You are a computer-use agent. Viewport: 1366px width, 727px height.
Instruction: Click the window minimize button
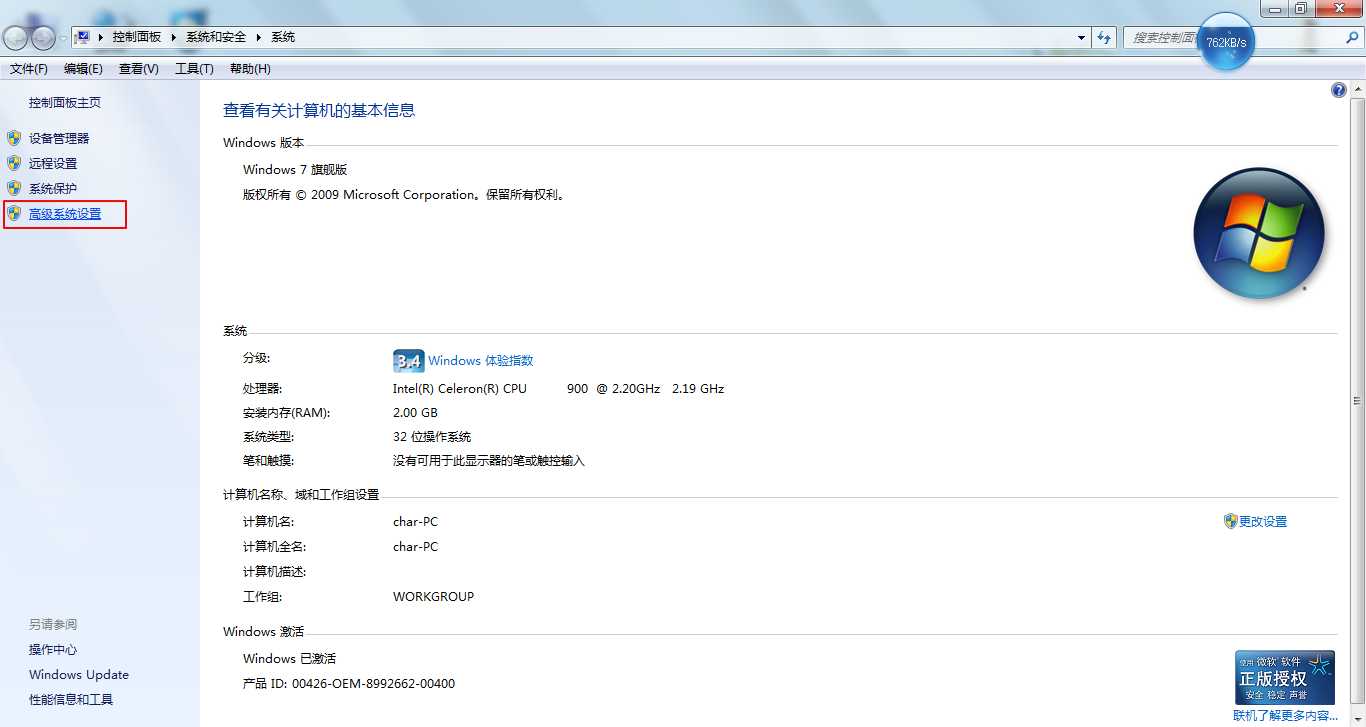[1274, 8]
